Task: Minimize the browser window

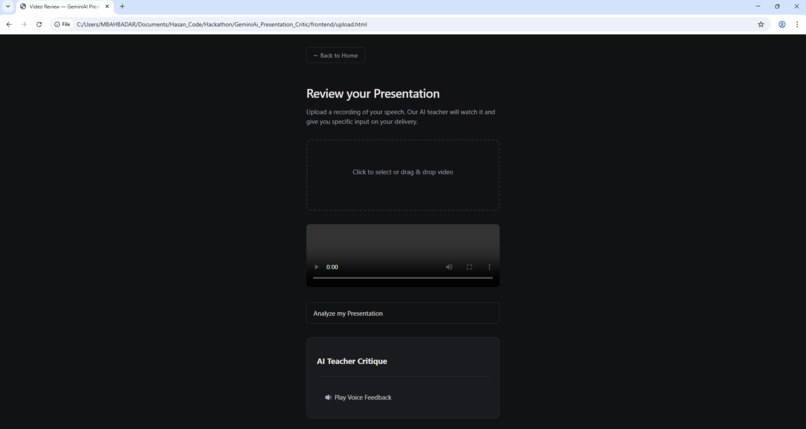Action: (x=758, y=6)
